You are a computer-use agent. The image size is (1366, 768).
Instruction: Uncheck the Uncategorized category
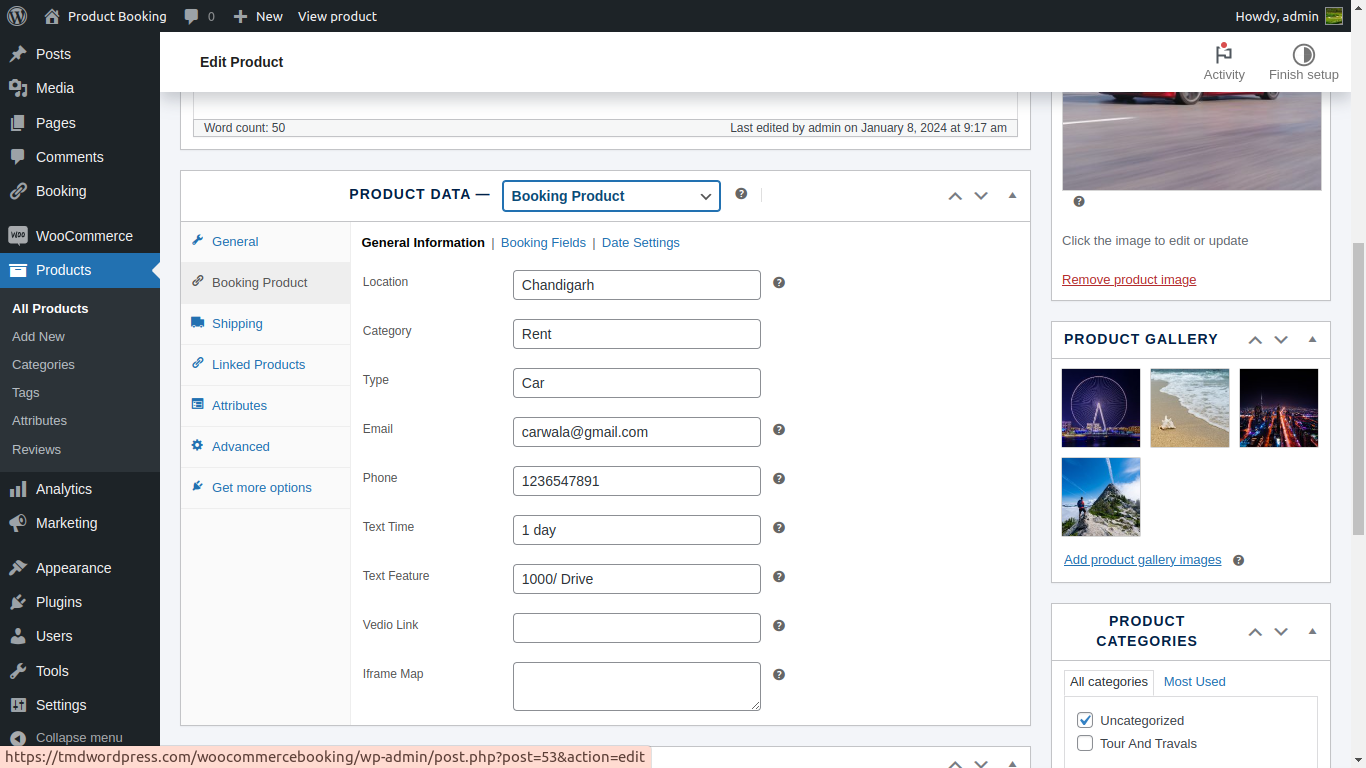[1085, 720]
